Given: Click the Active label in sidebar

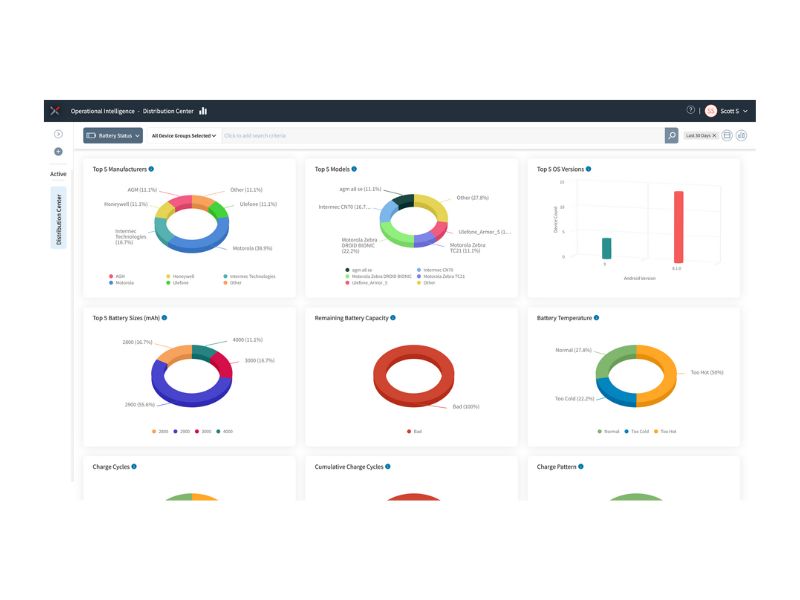Looking at the screenshot, I should (58, 174).
